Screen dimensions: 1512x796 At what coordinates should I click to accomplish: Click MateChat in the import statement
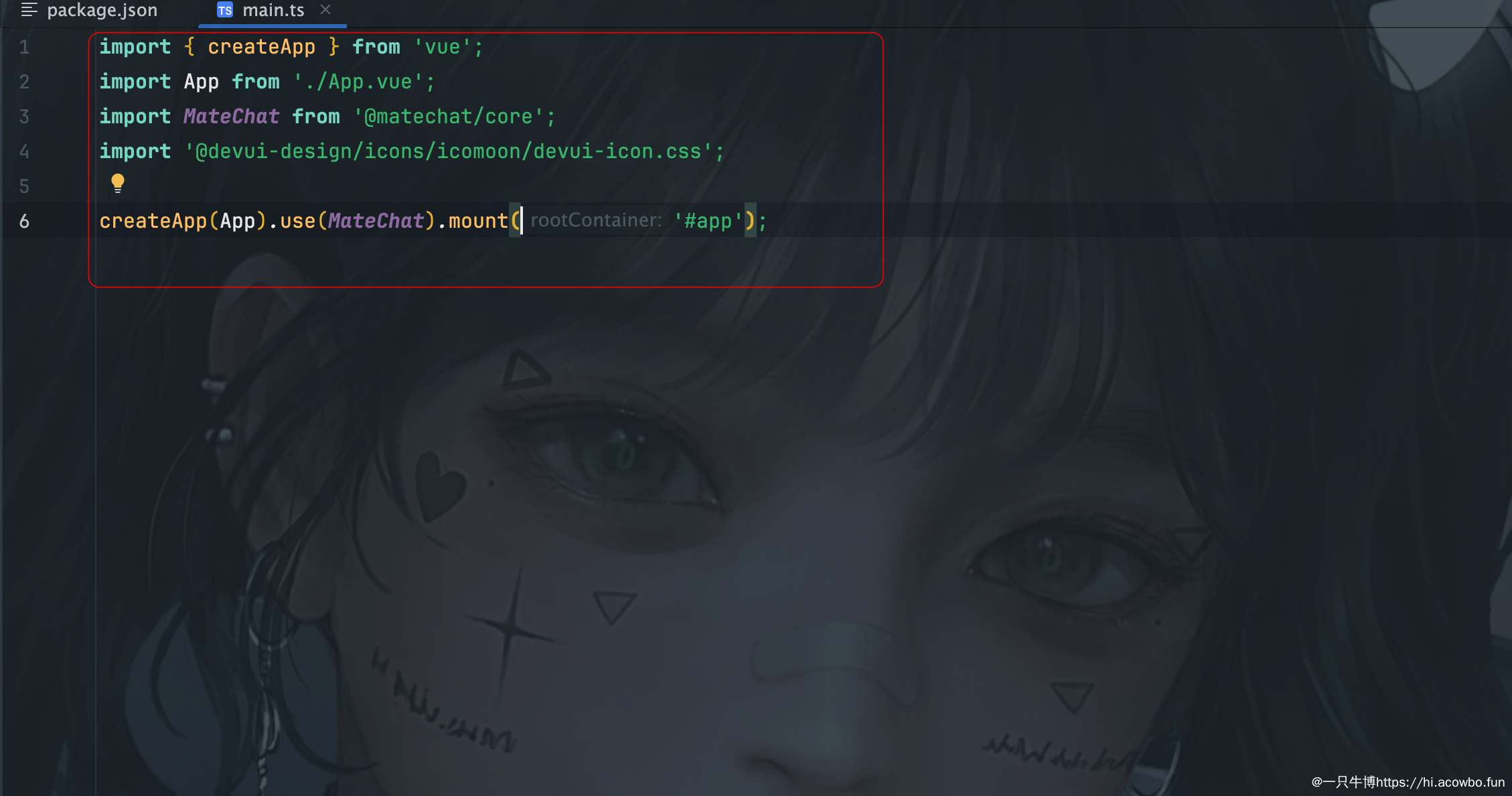(232, 117)
